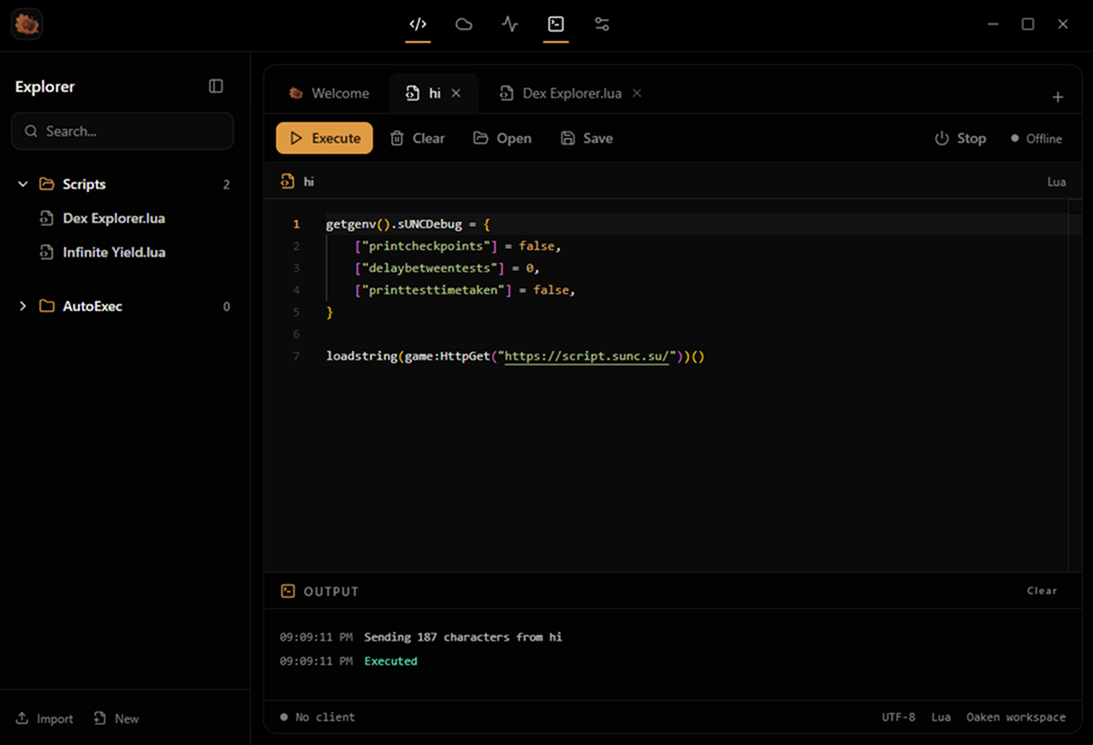Clear the editor contents

(417, 138)
